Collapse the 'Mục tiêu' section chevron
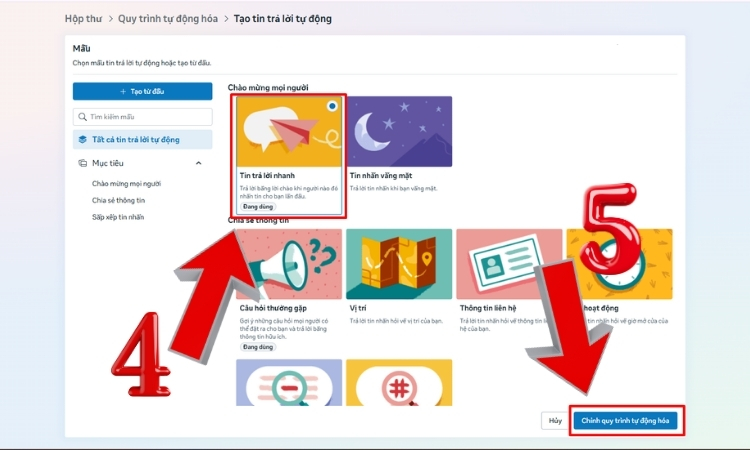This screenshot has height=450, width=750. coord(199,163)
